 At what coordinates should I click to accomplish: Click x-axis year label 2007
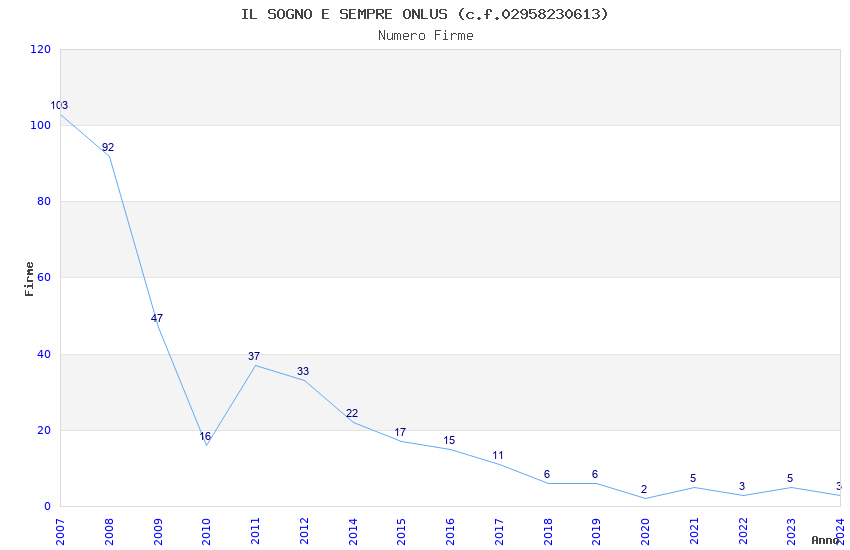60,532
